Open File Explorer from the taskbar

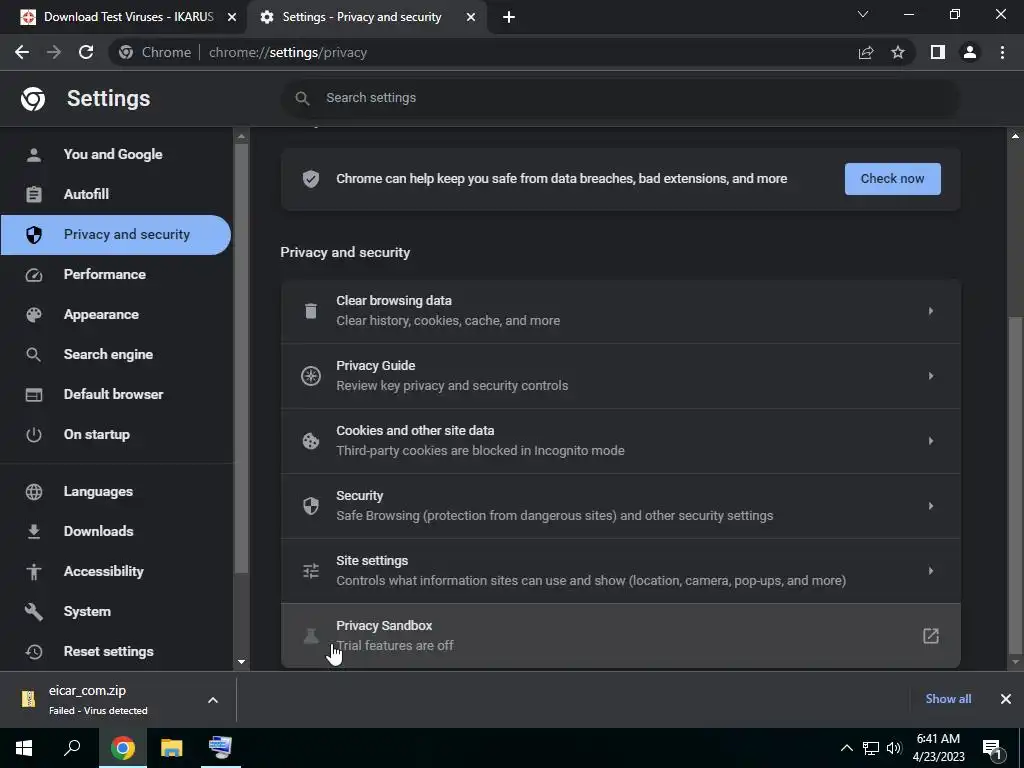172,748
